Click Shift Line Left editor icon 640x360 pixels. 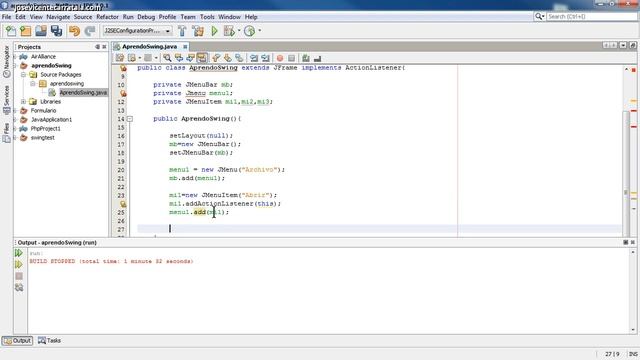click(254, 58)
